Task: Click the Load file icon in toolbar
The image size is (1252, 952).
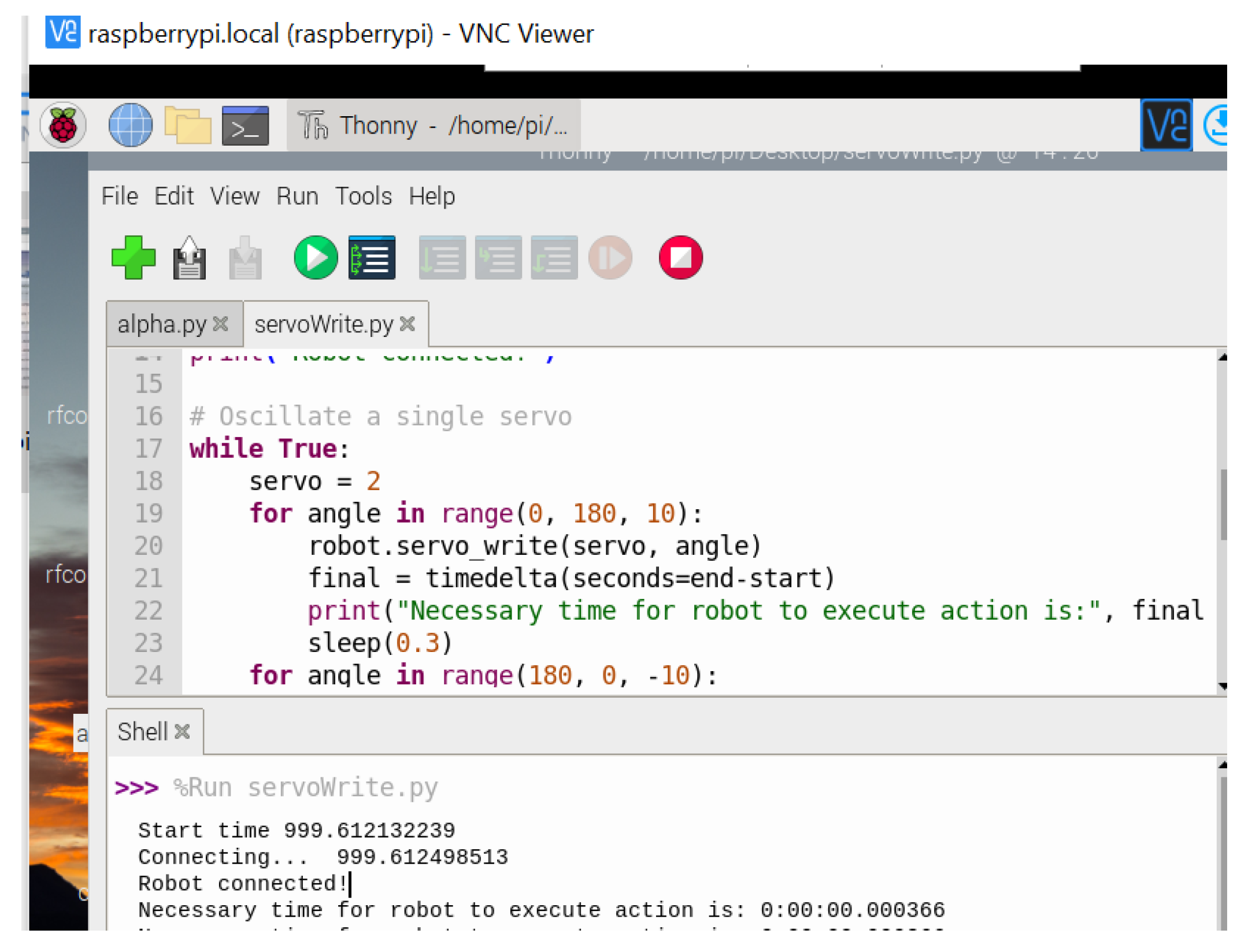Action: click(189, 258)
